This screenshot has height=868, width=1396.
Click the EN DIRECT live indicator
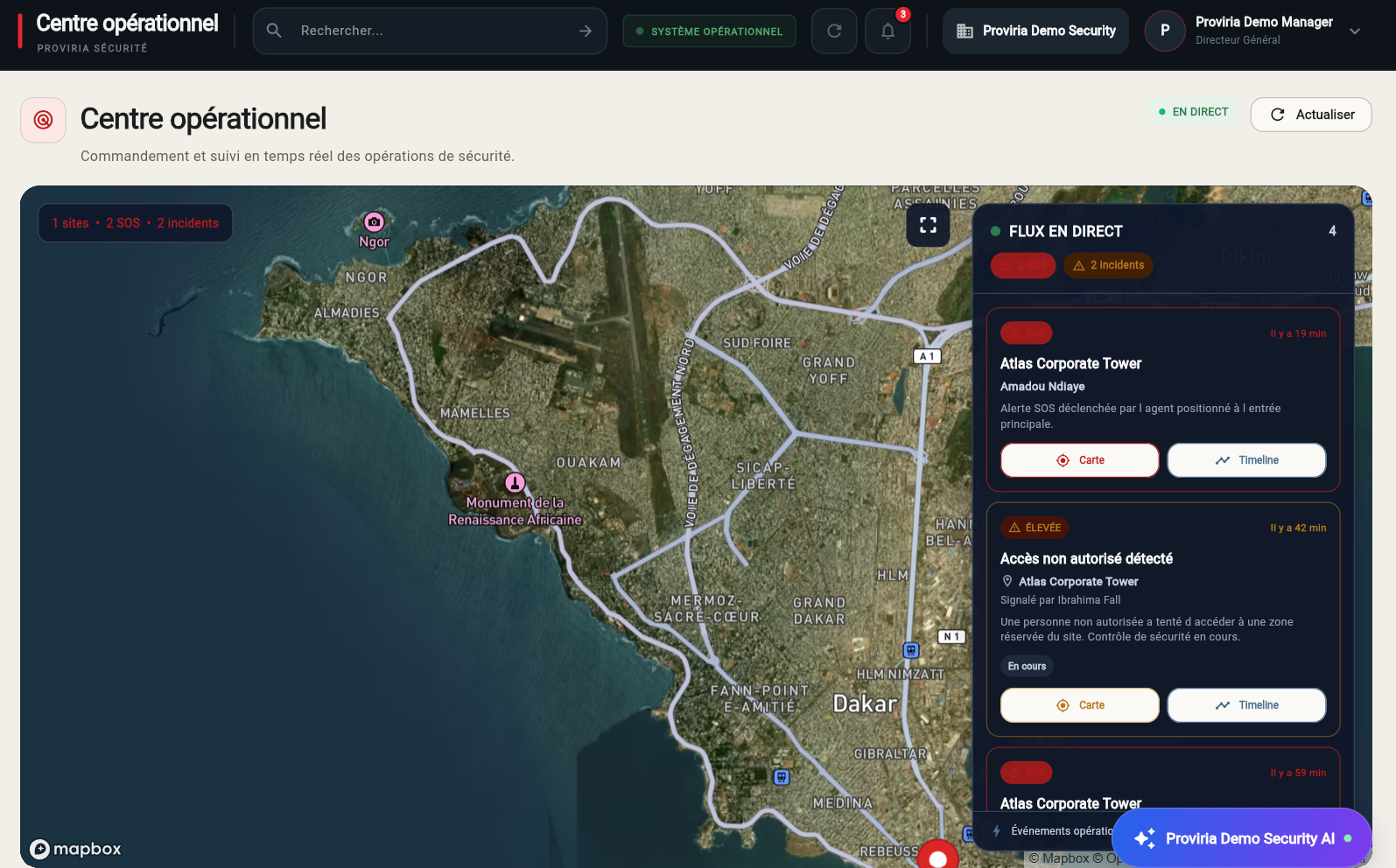[x=1193, y=112]
